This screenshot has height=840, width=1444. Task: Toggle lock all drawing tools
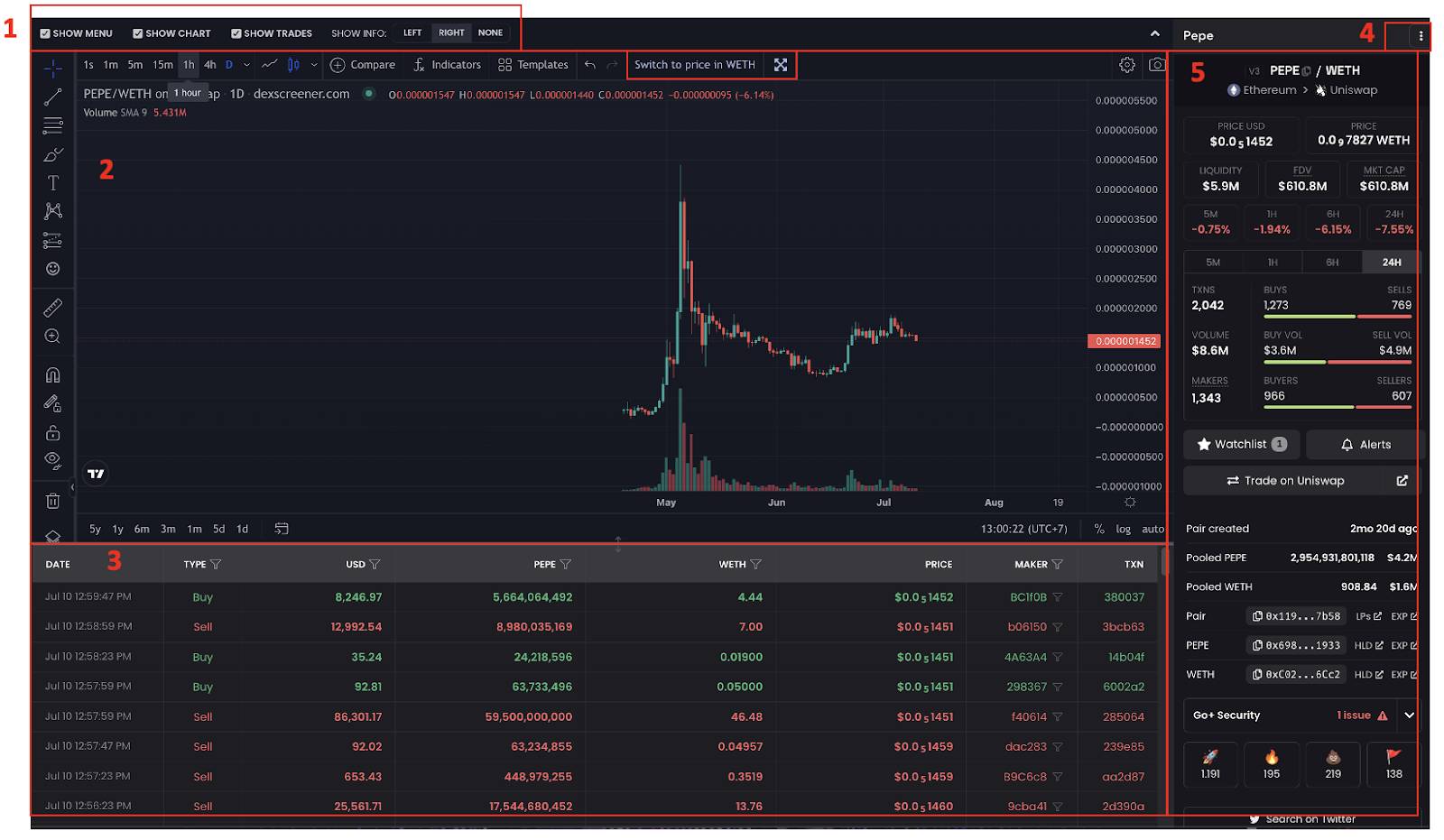point(53,433)
